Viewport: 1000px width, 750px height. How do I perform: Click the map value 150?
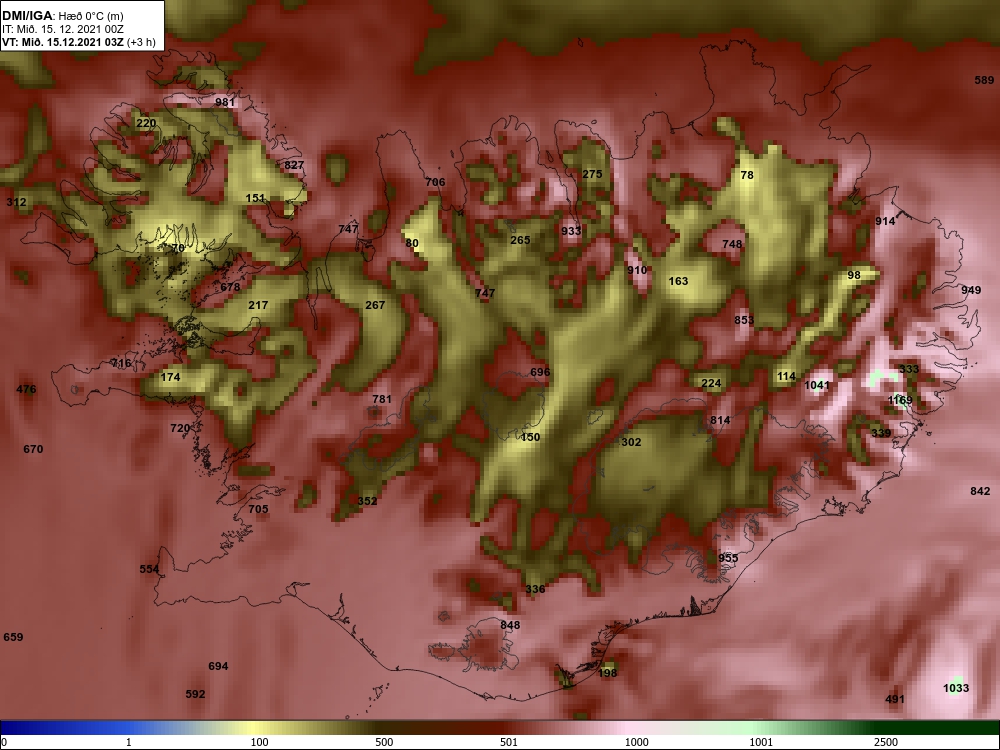click(531, 438)
